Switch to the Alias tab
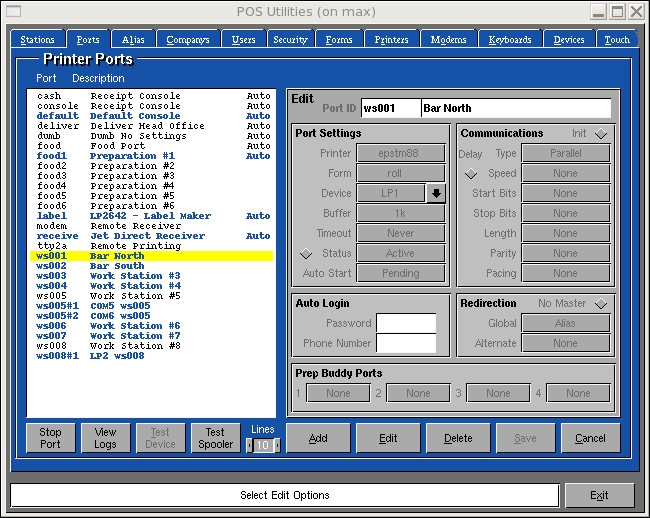Viewport: 650px width, 518px height. [x=133, y=40]
